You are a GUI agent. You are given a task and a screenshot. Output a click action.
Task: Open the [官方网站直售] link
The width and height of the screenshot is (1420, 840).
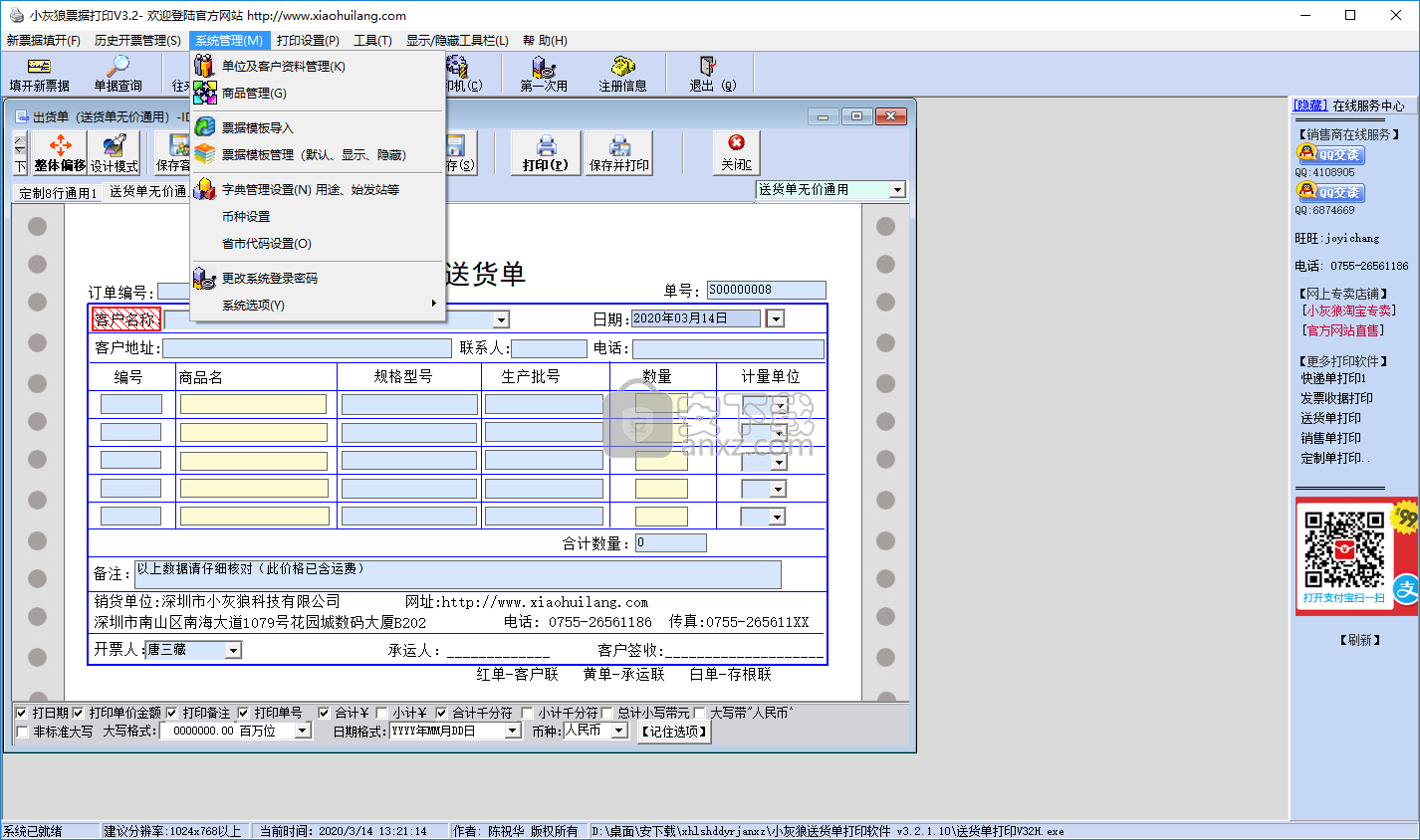pyautogui.click(x=1342, y=330)
